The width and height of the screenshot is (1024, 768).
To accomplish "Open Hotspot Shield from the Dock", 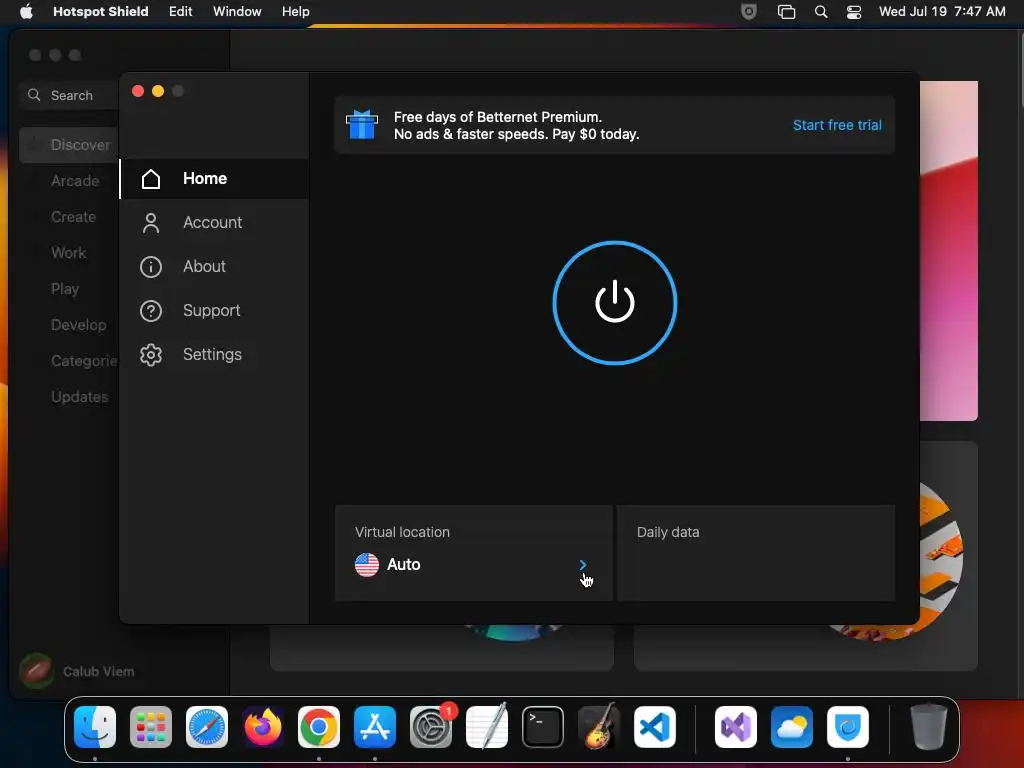I will click(x=848, y=727).
